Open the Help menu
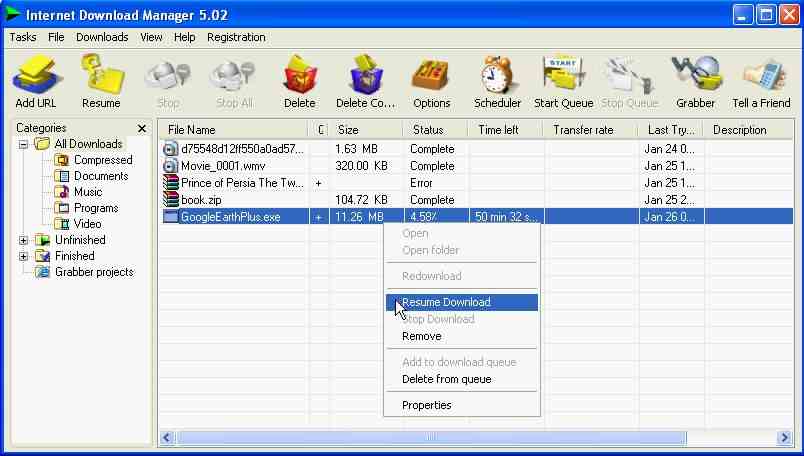Viewport: 804px width, 456px height. coord(184,37)
